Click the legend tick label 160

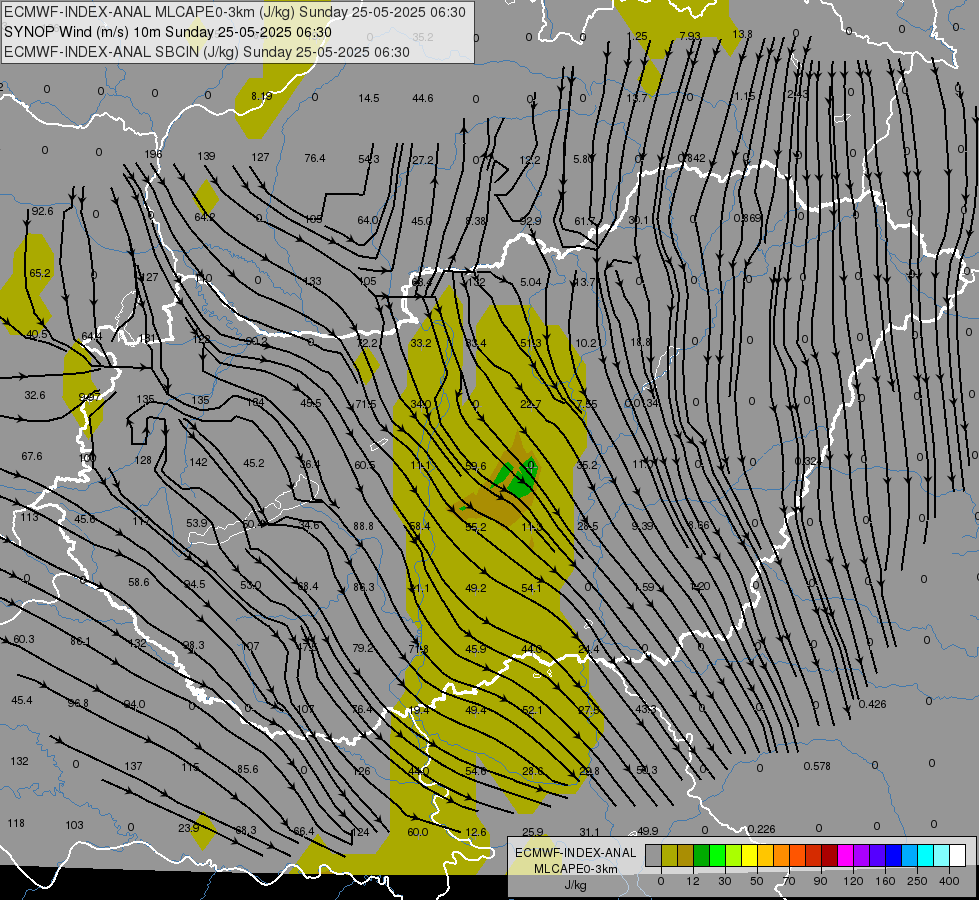click(x=885, y=881)
